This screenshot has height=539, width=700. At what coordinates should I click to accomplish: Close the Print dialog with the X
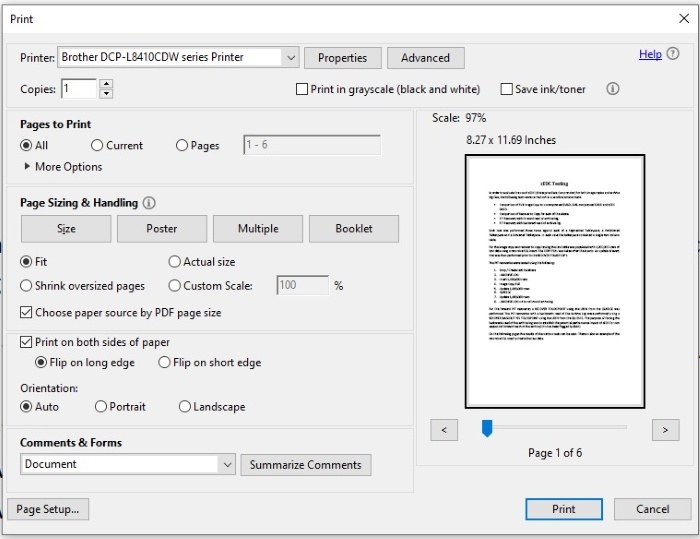click(x=683, y=19)
